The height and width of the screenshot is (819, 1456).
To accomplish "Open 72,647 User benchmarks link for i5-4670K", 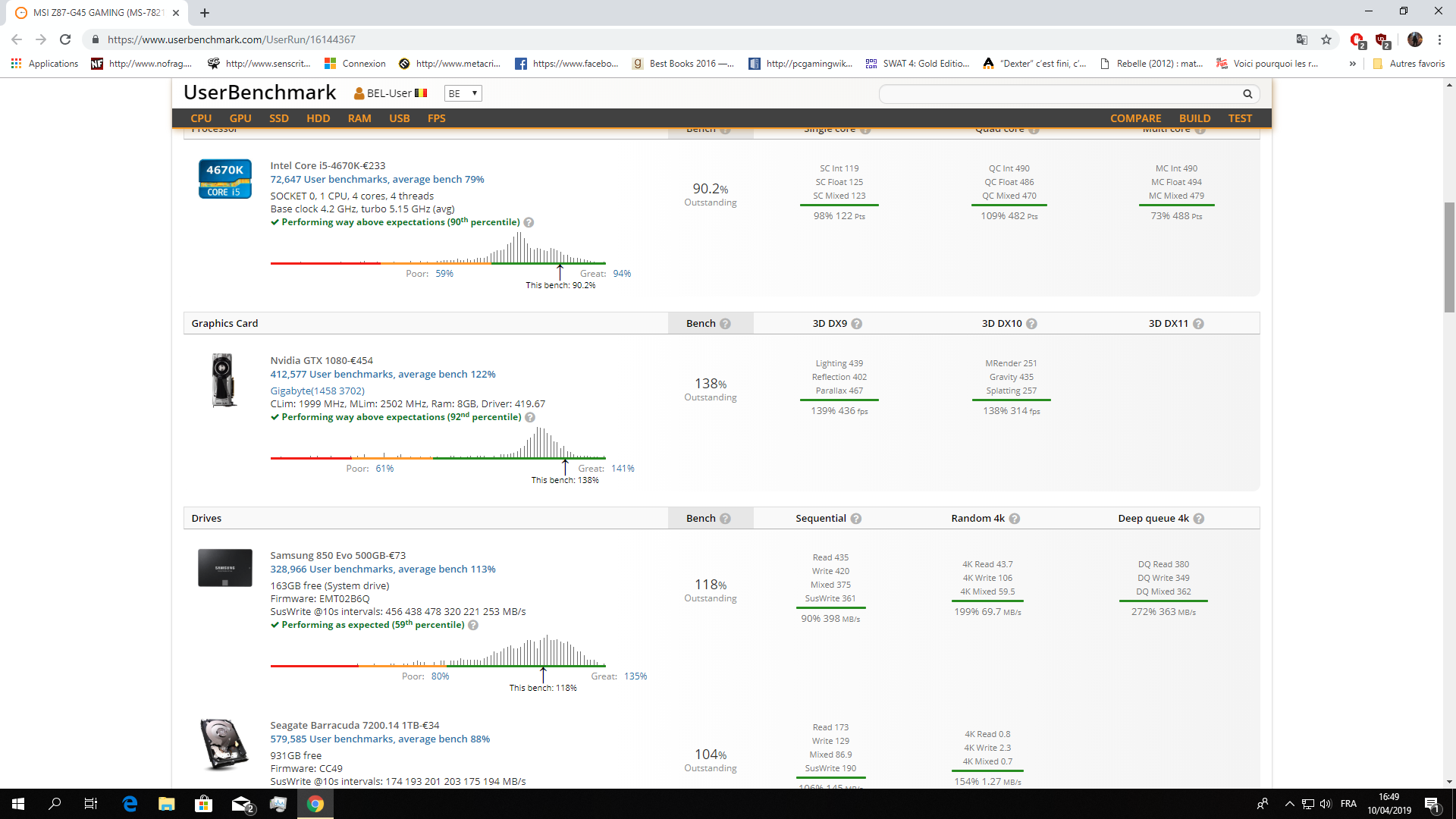I will point(377,180).
